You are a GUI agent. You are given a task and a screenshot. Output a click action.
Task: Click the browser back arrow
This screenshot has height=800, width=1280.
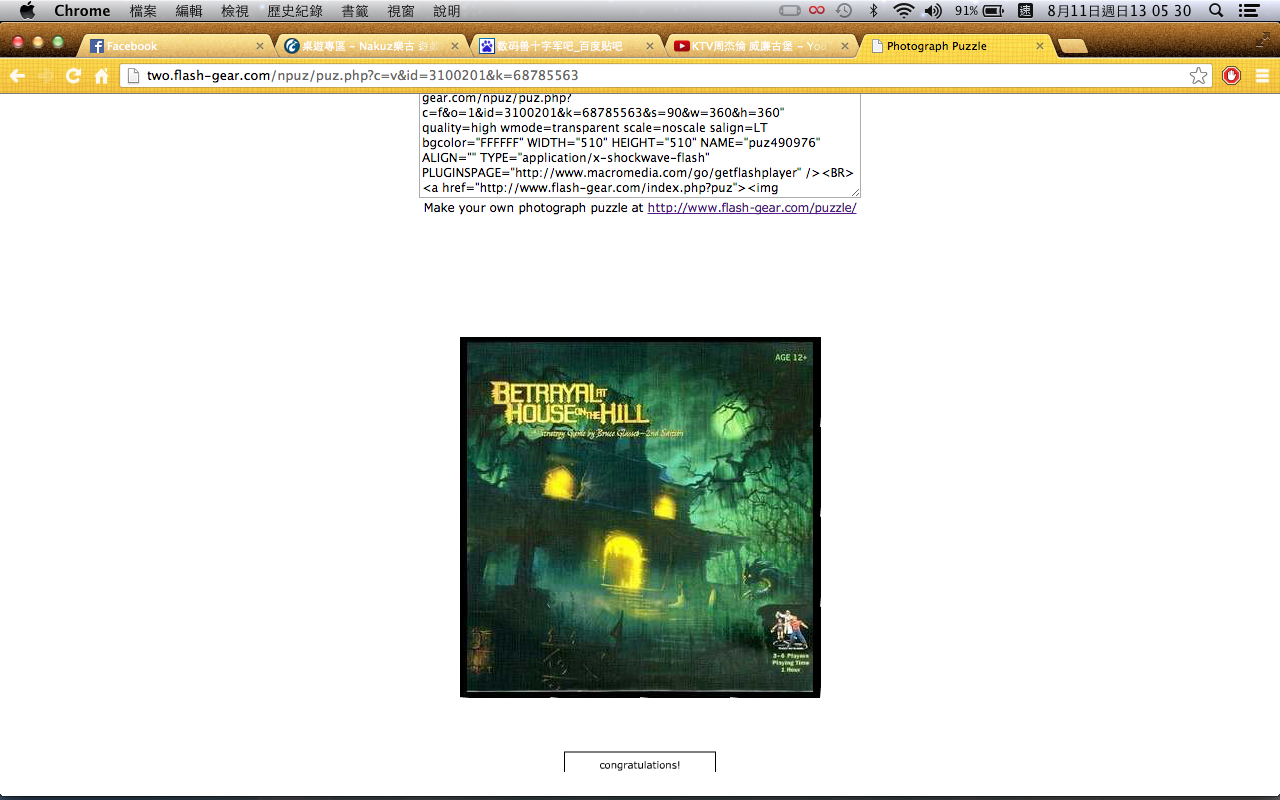pyautogui.click(x=17, y=76)
